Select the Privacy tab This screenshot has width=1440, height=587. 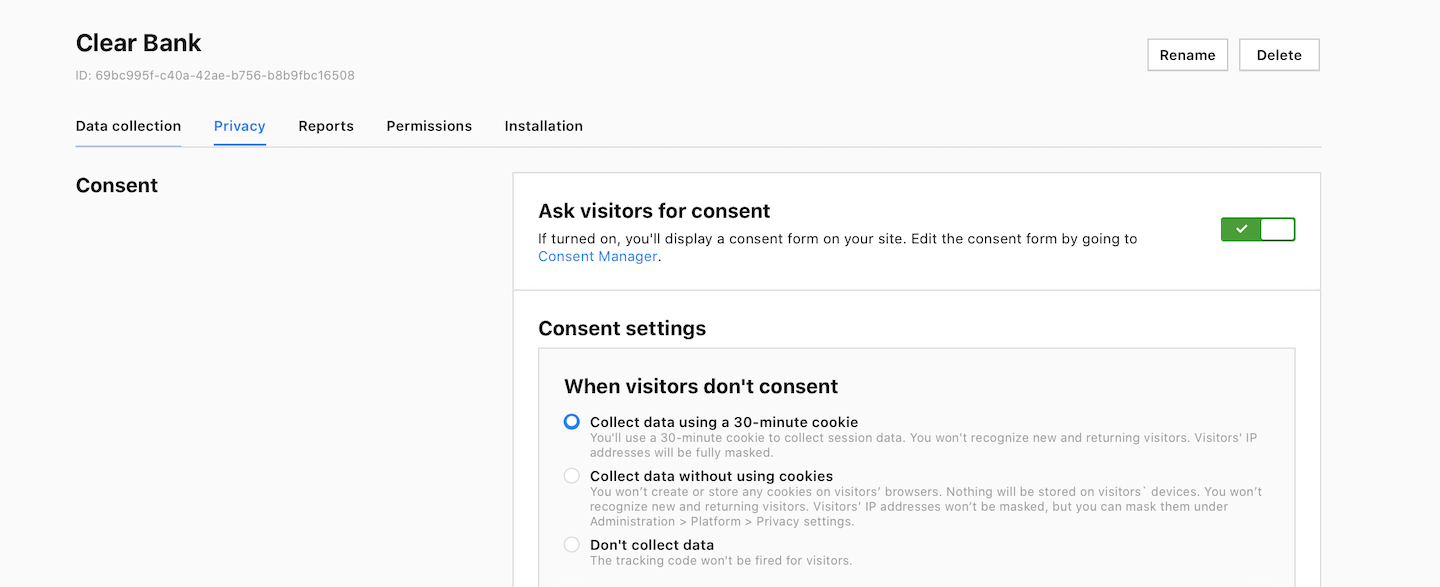[240, 126]
